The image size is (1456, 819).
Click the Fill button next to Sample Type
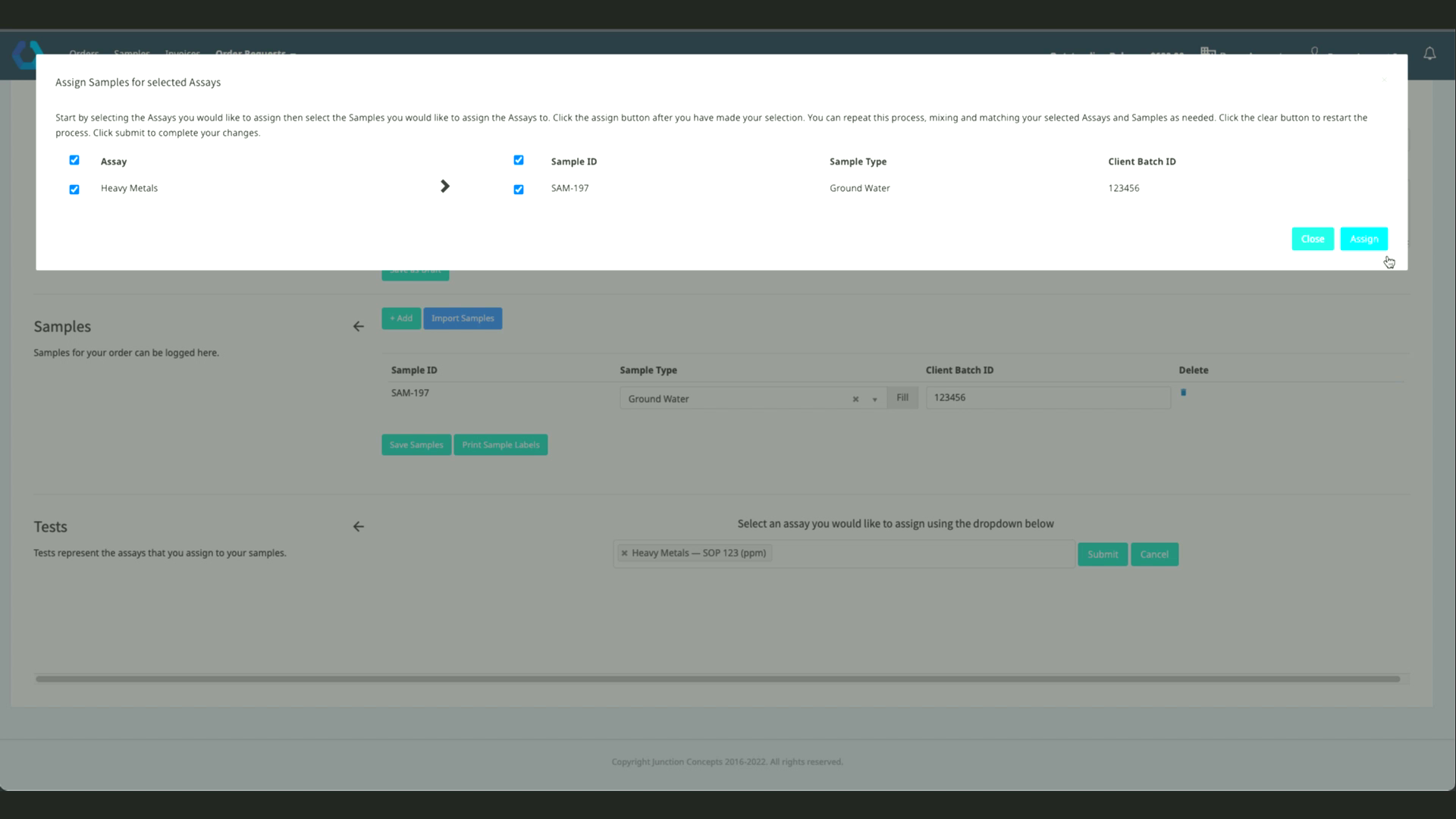click(902, 398)
